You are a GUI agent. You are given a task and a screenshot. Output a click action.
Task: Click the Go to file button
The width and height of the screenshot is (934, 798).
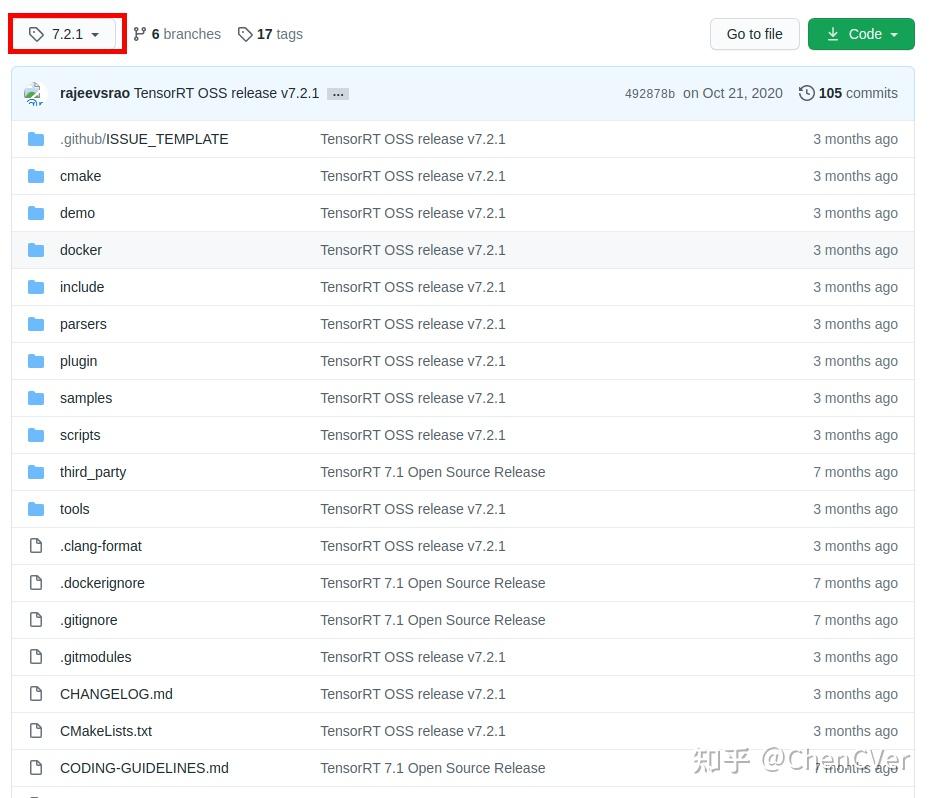[754, 33]
